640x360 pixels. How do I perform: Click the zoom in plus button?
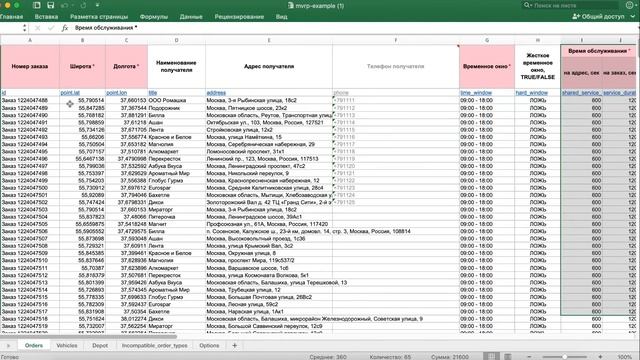[600, 357]
